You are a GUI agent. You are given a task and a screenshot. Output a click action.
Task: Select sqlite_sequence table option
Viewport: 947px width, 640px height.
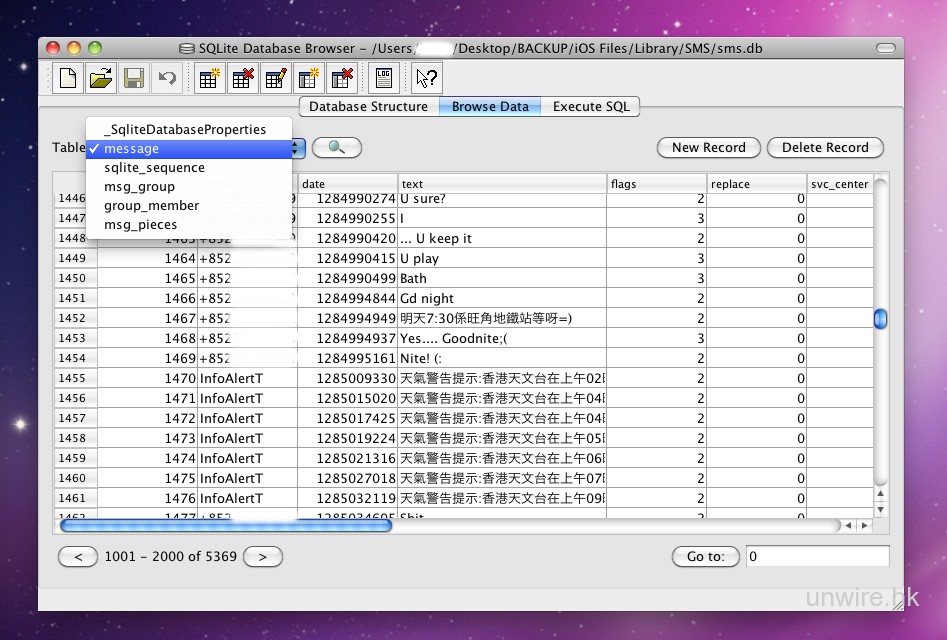pyautogui.click(x=154, y=168)
